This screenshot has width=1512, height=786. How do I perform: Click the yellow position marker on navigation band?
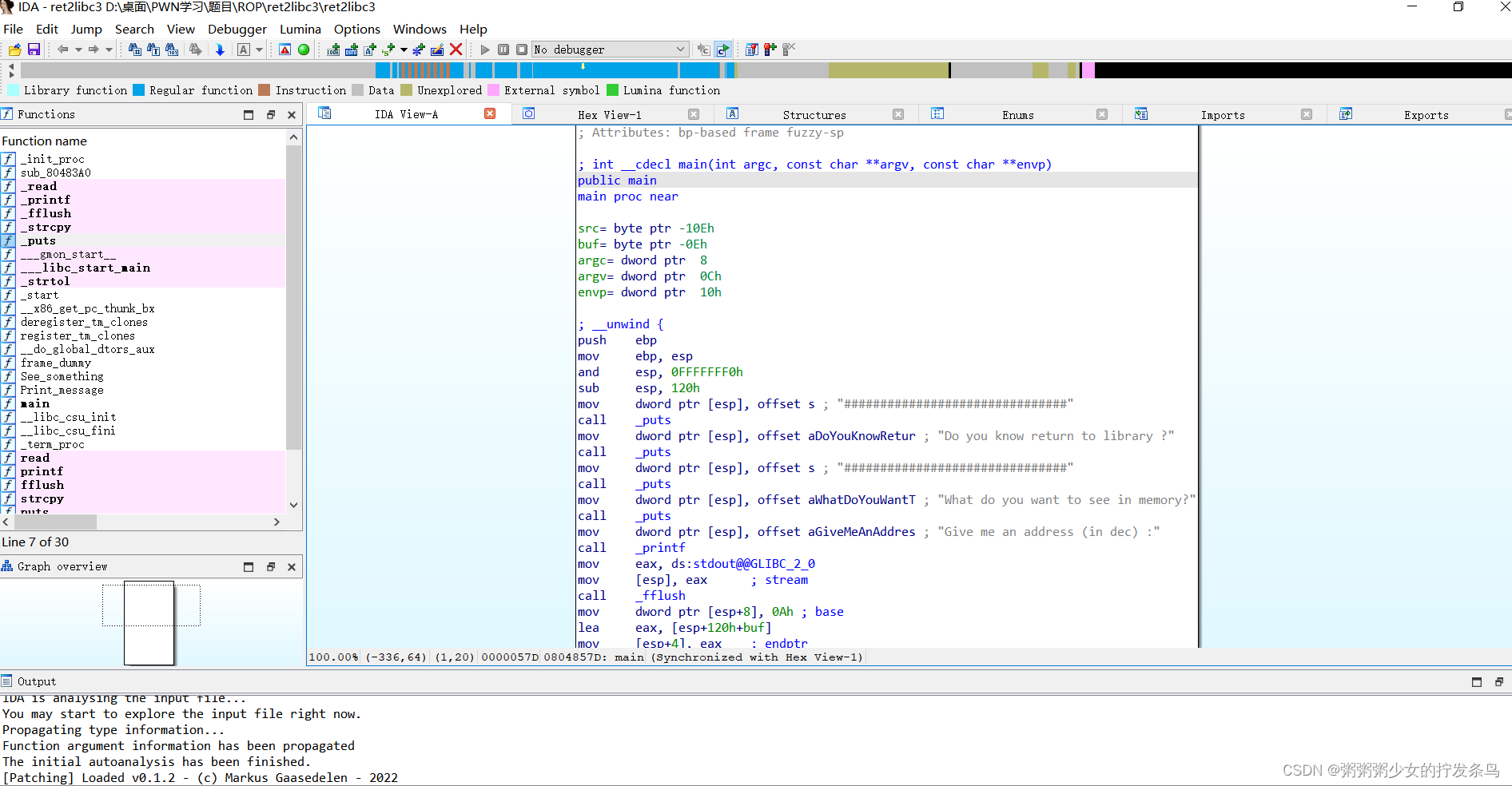583,65
